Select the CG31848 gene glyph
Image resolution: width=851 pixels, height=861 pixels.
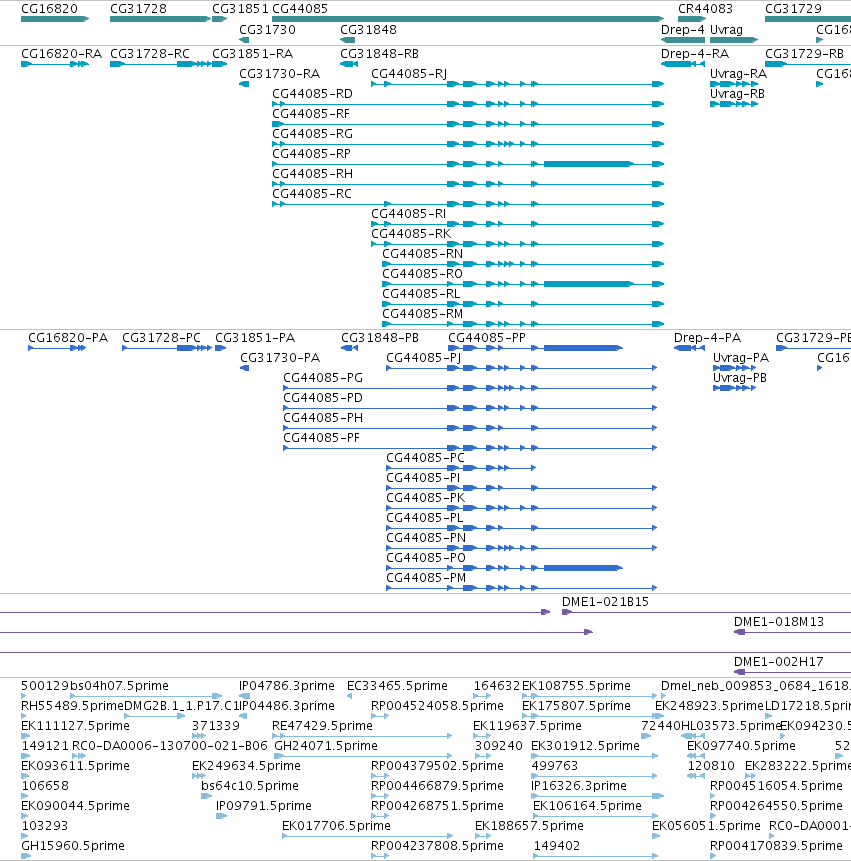(x=348, y=40)
